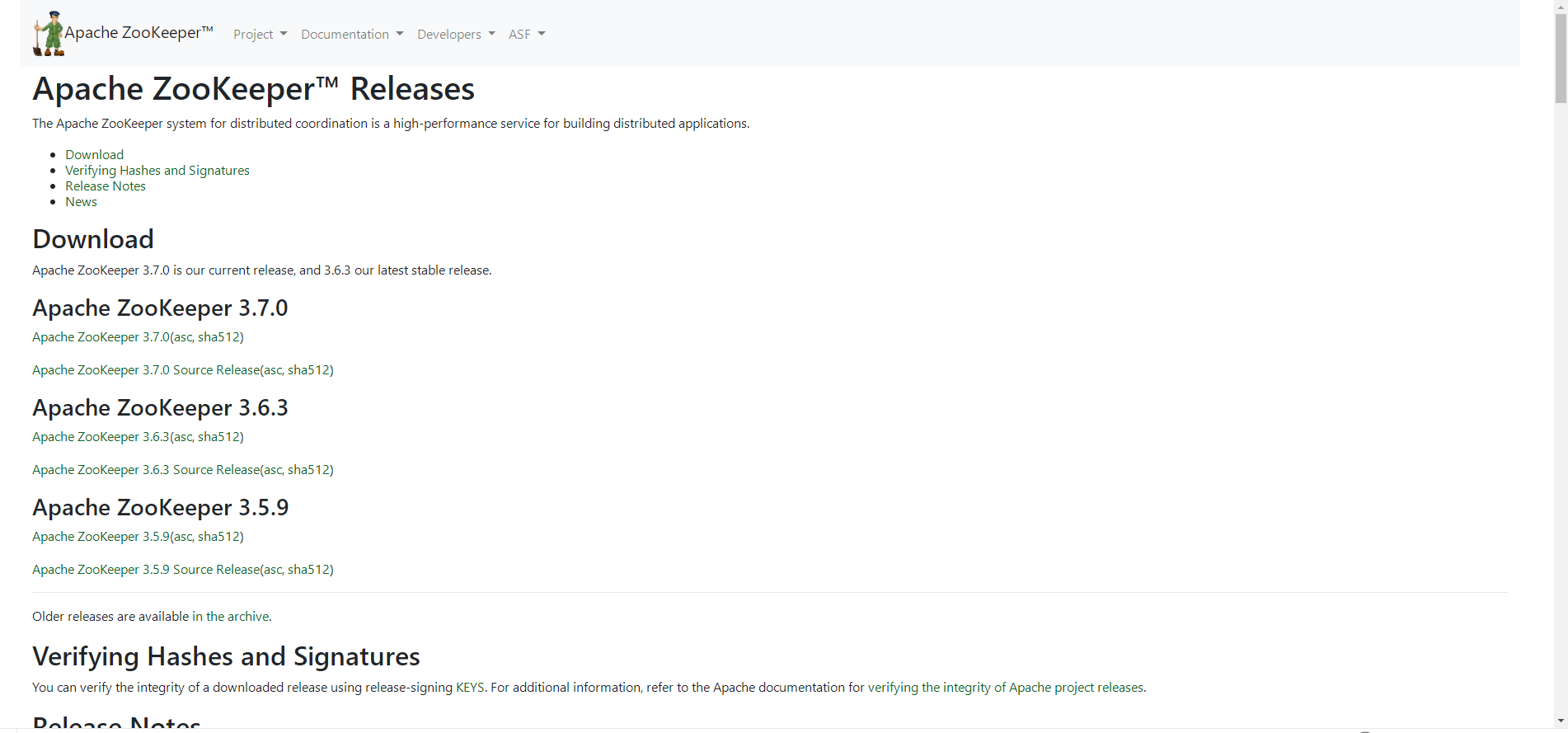
Task: Open asc link for 3.5.9 Source Release
Action: pyautogui.click(x=272, y=570)
